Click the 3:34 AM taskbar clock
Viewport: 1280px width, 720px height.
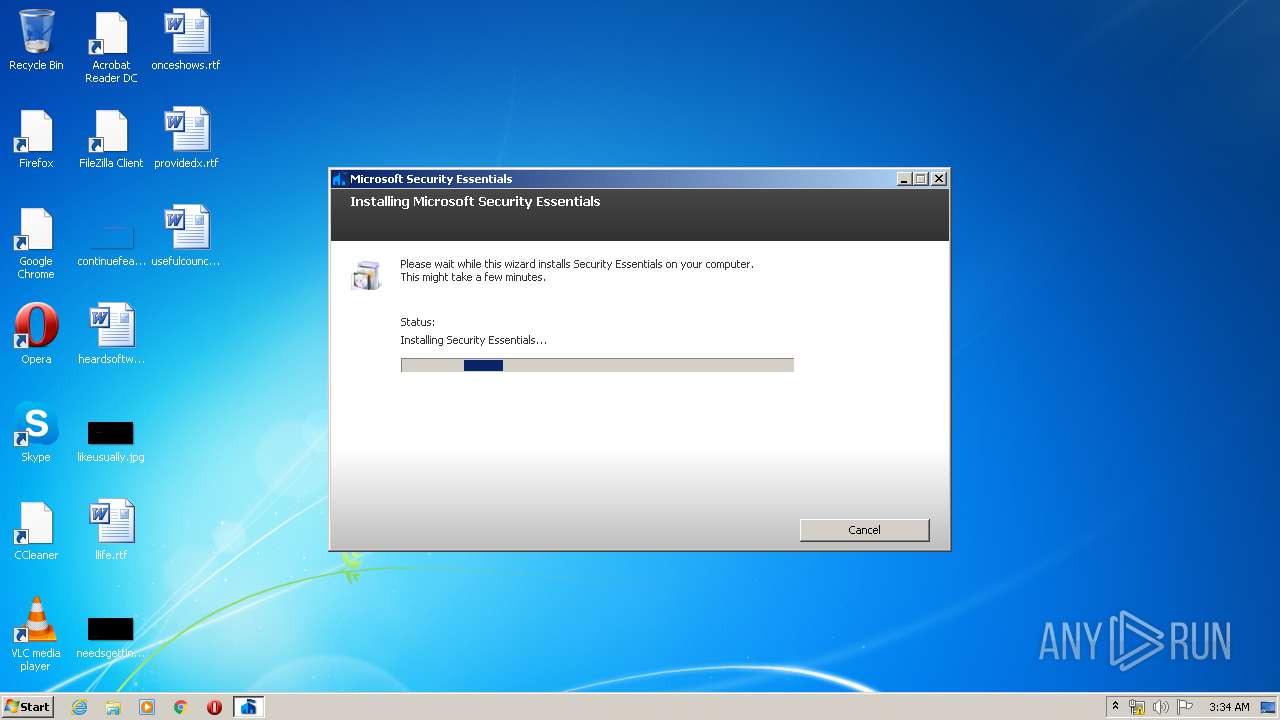pos(1229,707)
